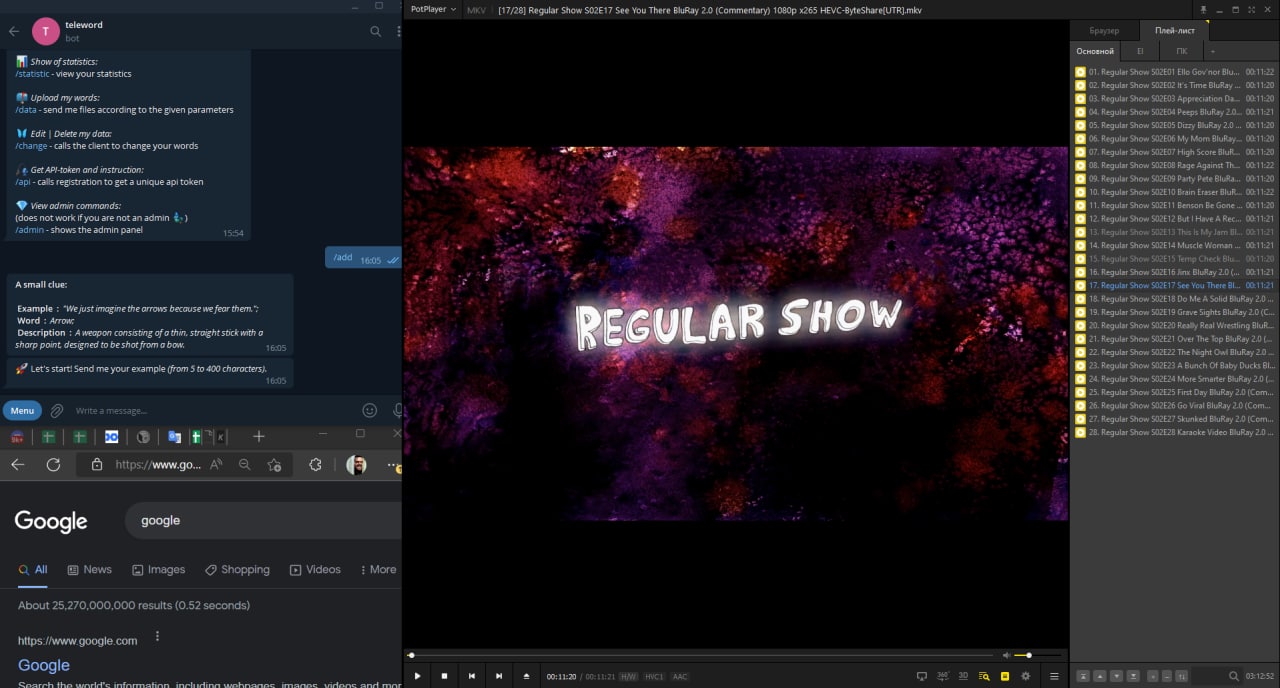Click the attach paperclip icon in Telegram

pyautogui.click(x=57, y=410)
